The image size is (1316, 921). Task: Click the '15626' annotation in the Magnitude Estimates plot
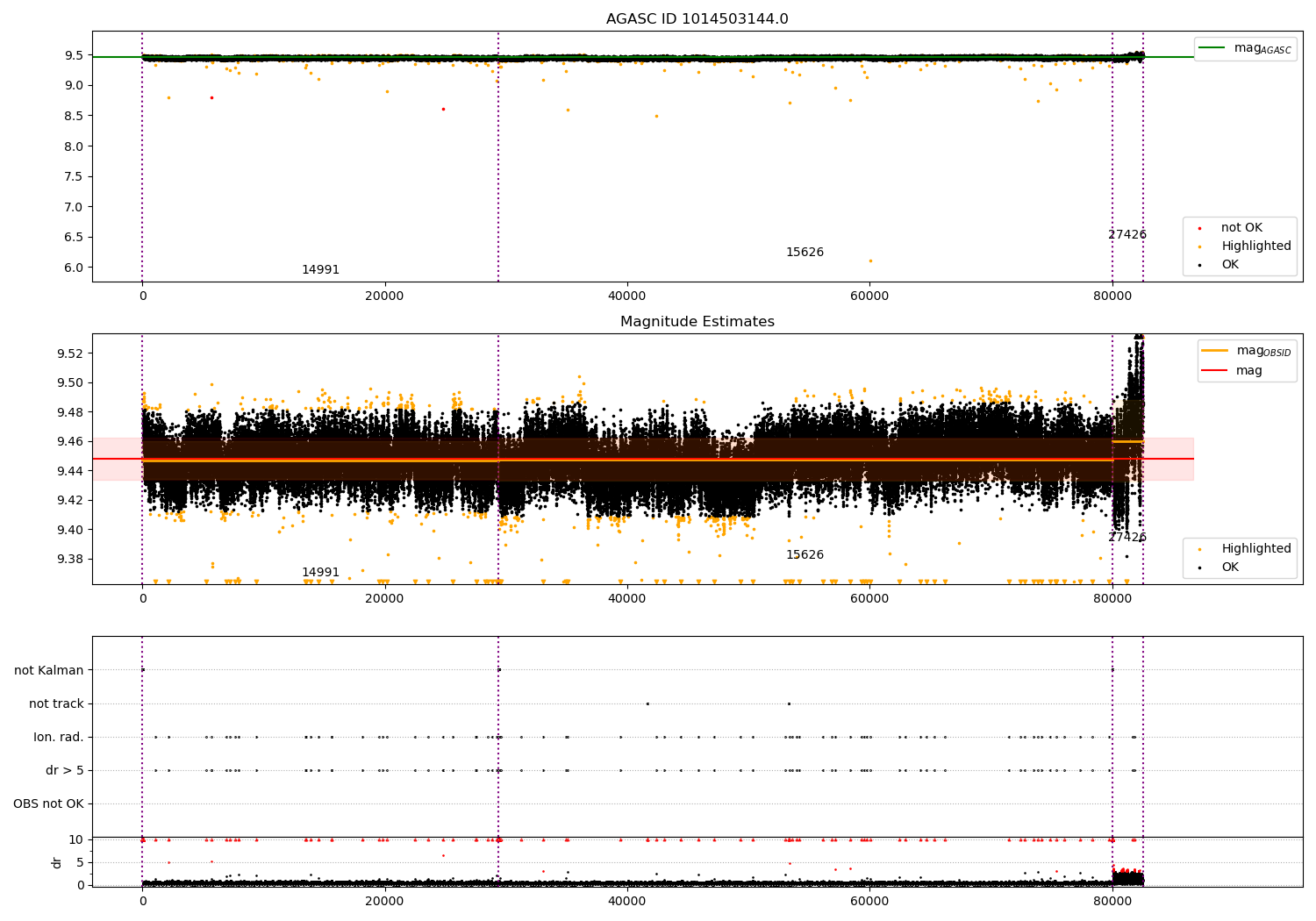(x=805, y=555)
